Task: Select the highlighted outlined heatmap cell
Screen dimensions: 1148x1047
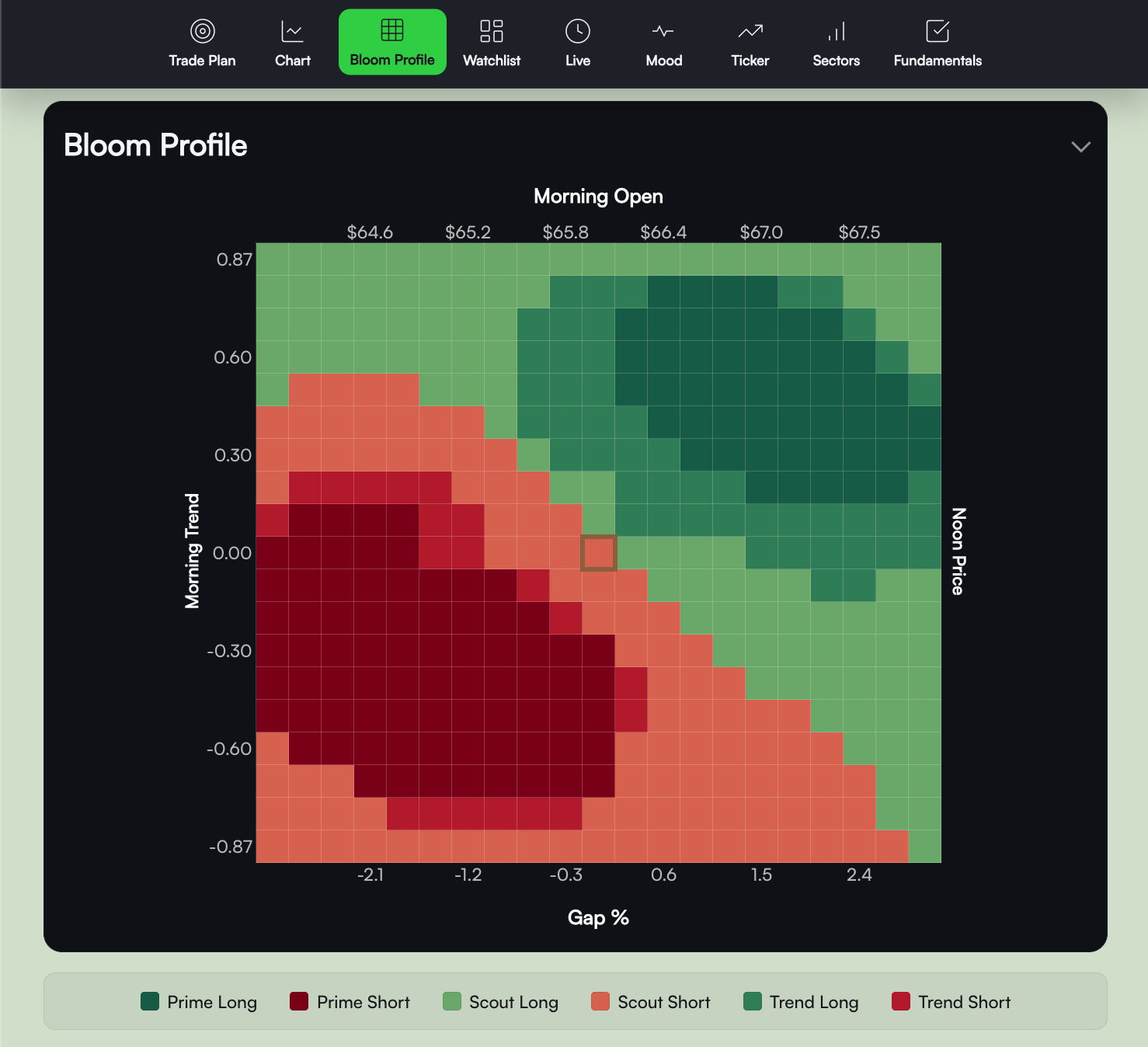Action: (x=599, y=553)
